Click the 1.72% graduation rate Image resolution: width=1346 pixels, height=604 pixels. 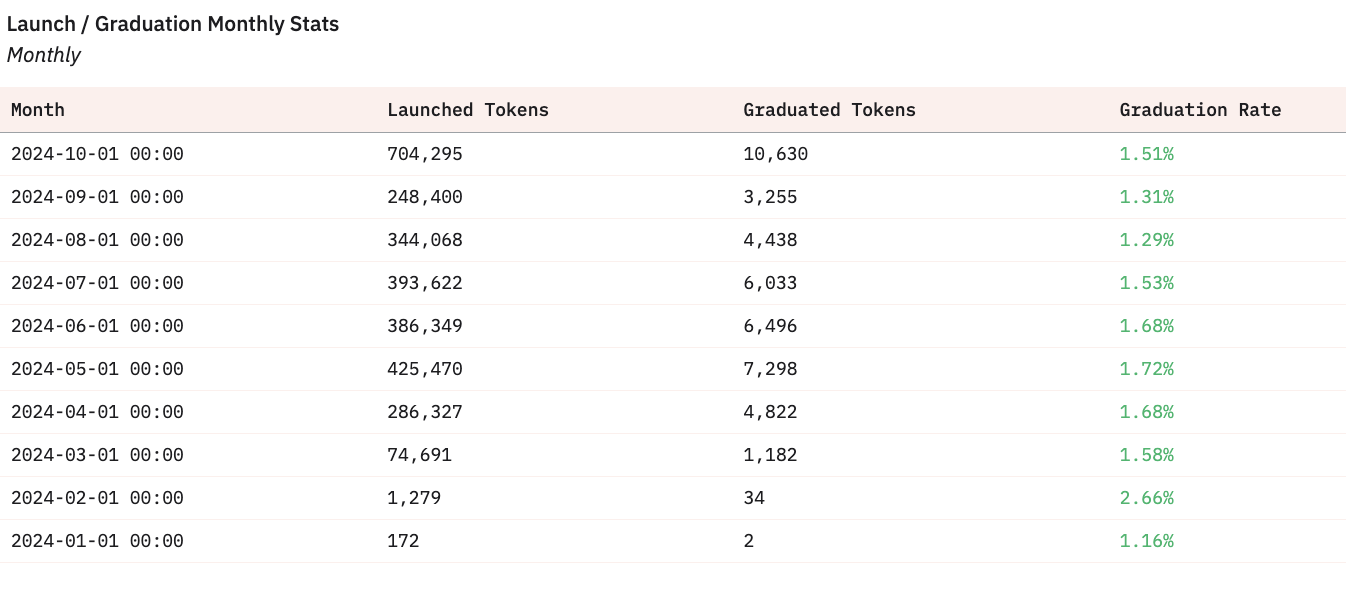coord(1146,369)
